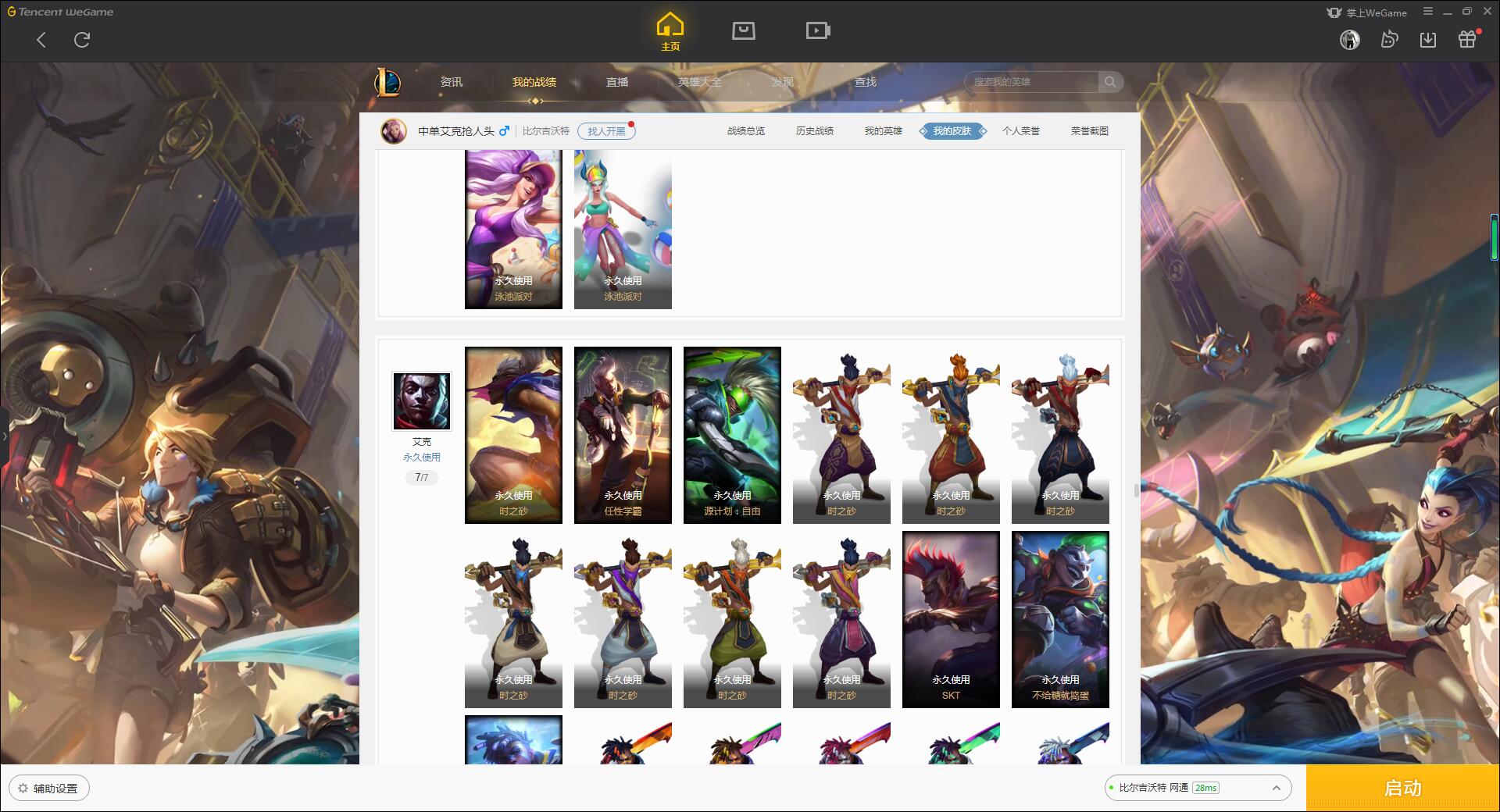Click the Tencent WeGame logo
Image resolution: width=1500 pixels, height=812 pixels.
click(x=60, y=12)
